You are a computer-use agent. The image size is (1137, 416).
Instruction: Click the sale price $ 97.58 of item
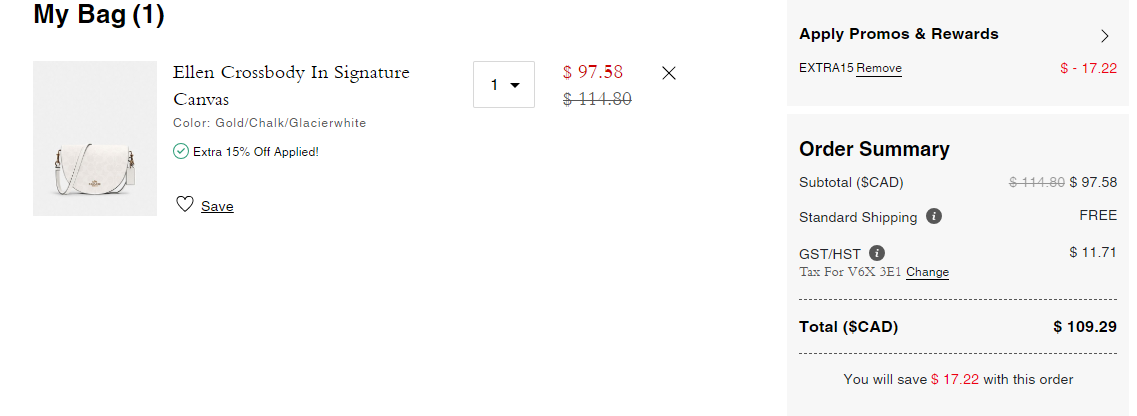tap(593, 72)
